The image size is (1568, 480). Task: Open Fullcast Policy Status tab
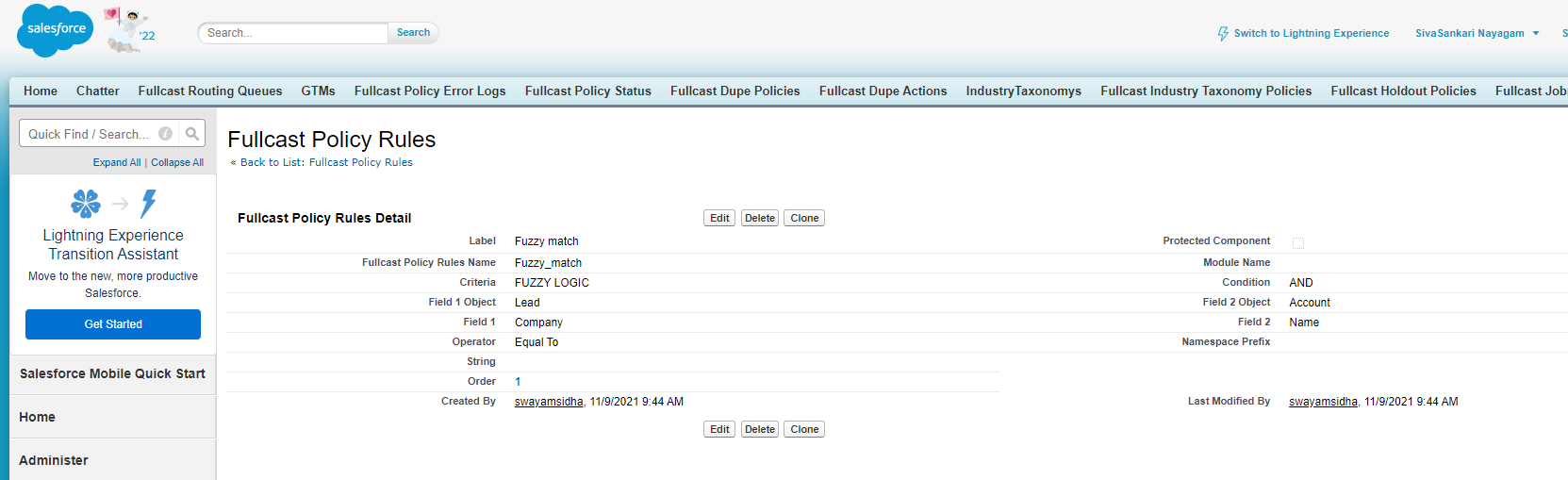[x=588, y=91]
